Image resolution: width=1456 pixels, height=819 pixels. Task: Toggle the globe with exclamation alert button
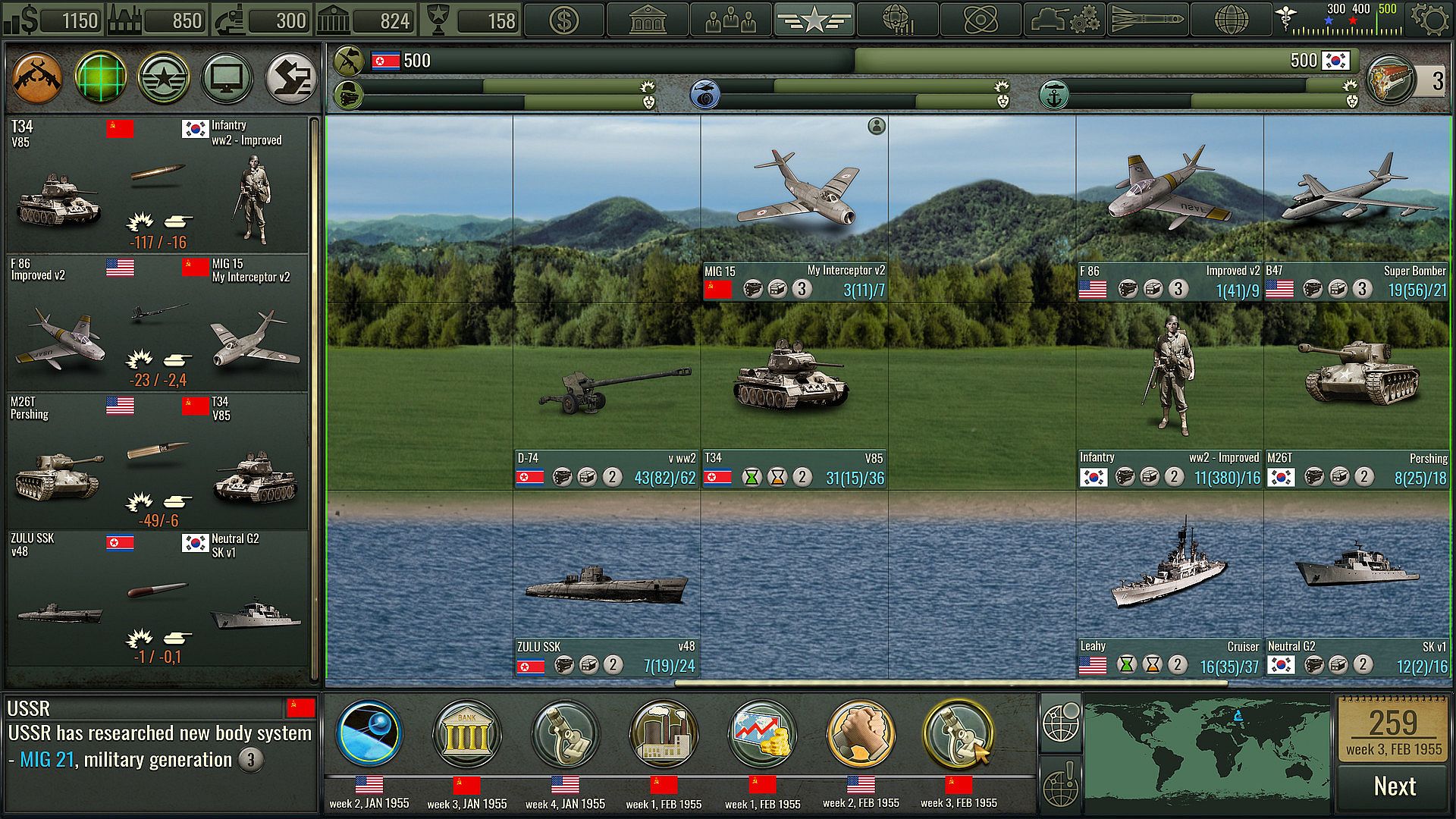1060,785
